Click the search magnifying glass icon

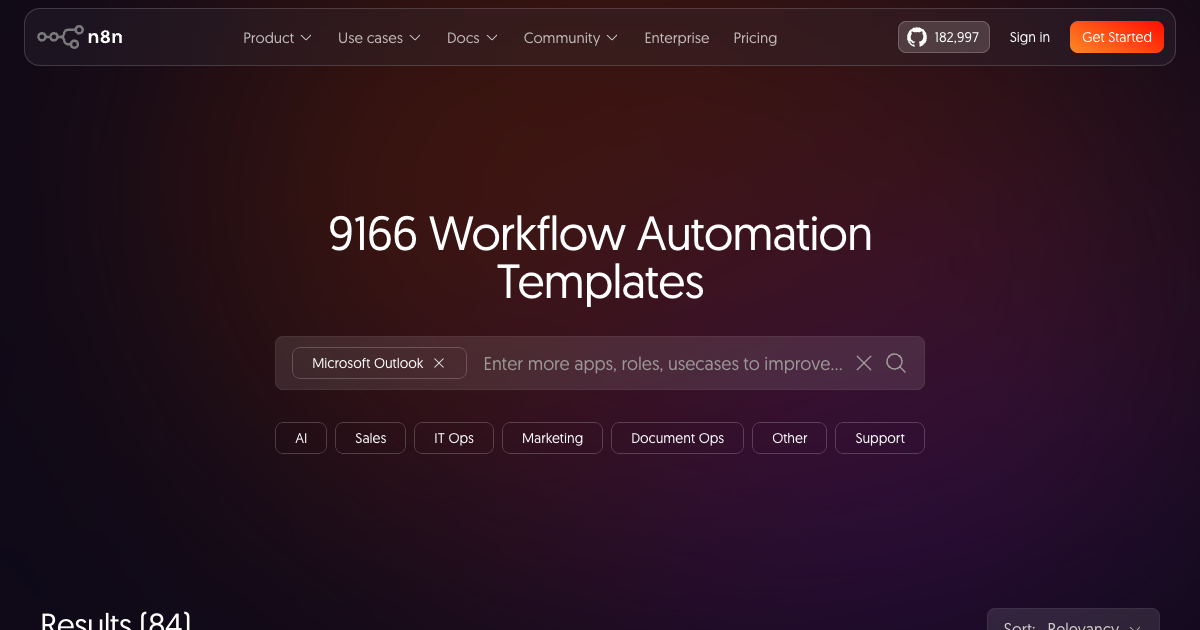pyautogui.click(x=895, y=363)
